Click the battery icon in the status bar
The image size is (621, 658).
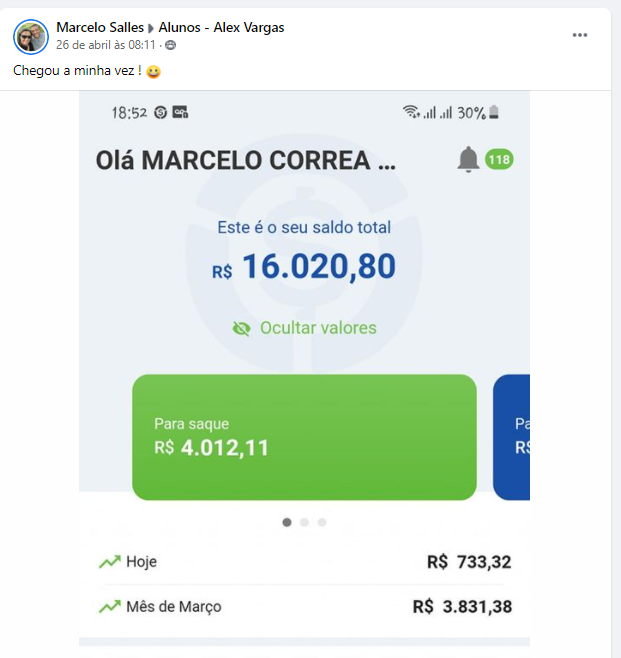[494, 113]
